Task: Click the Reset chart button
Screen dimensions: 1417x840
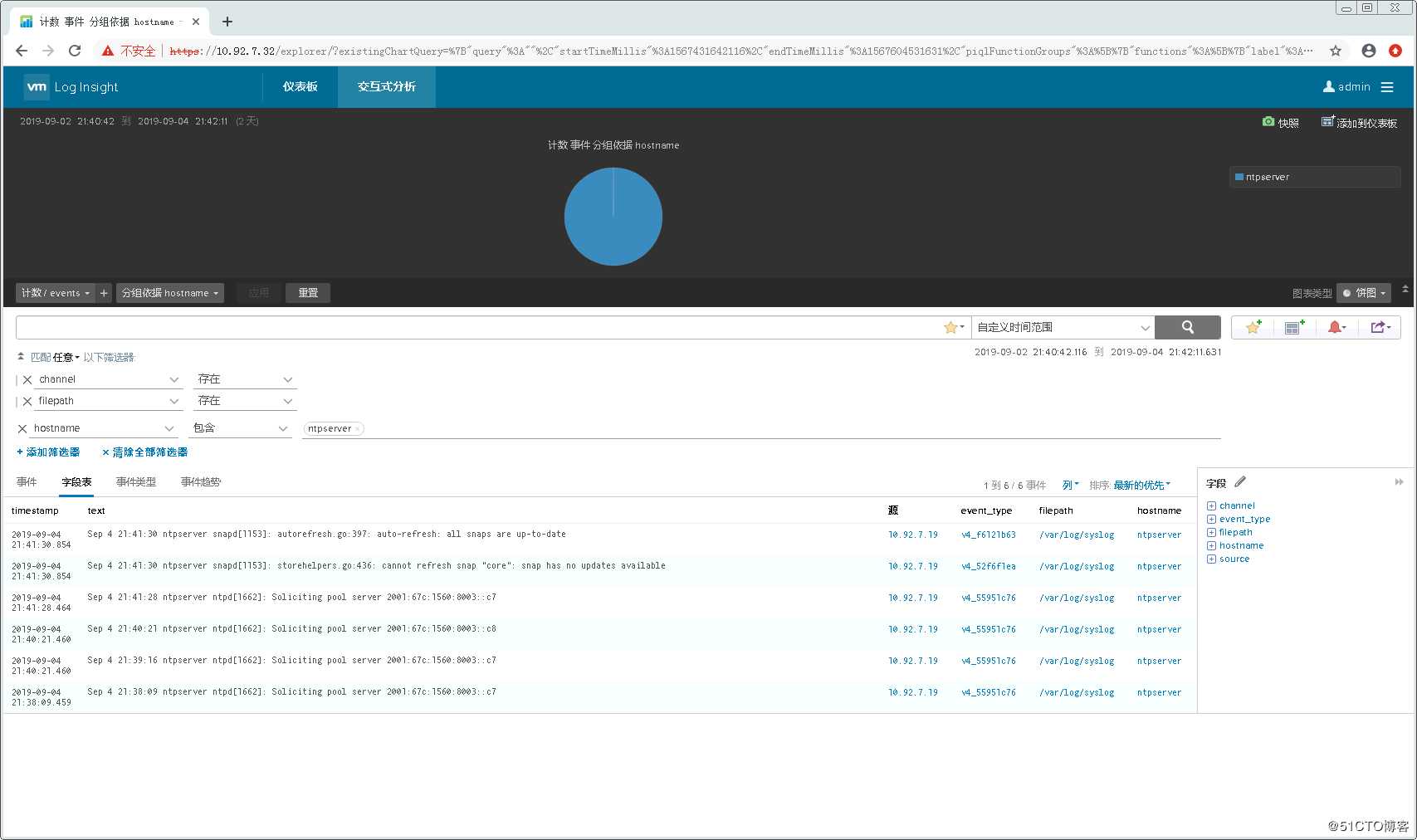Action: click(308, 293)
